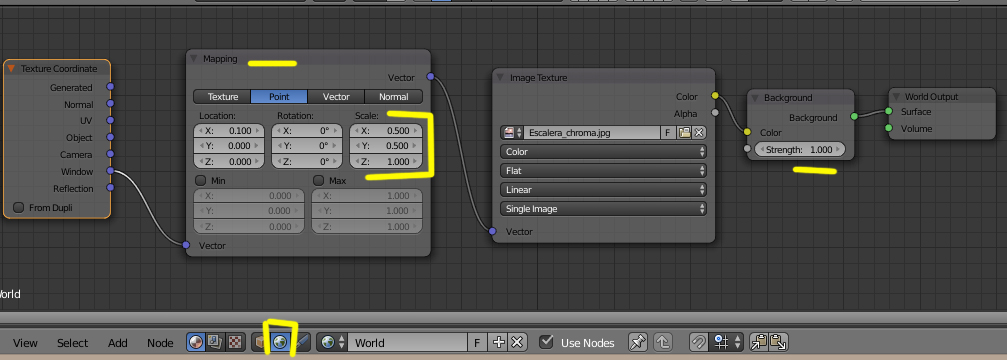Collapse the World Output node
This screenshot has height=360, width=1007.
[x=896, y=96]
